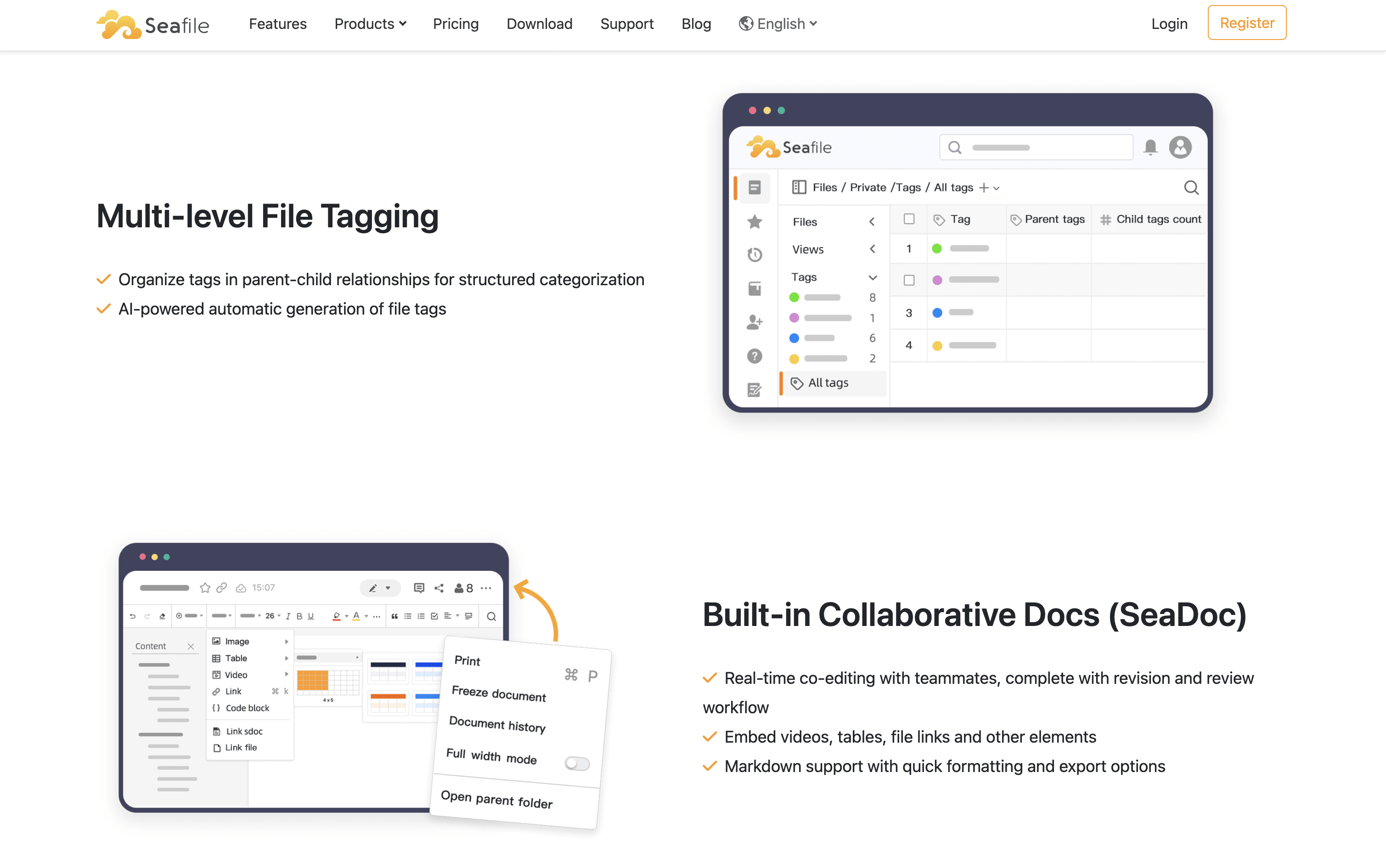Click Open parent folder in the options menu
The height and width of the screenshot is (868, 1386).
496,799
